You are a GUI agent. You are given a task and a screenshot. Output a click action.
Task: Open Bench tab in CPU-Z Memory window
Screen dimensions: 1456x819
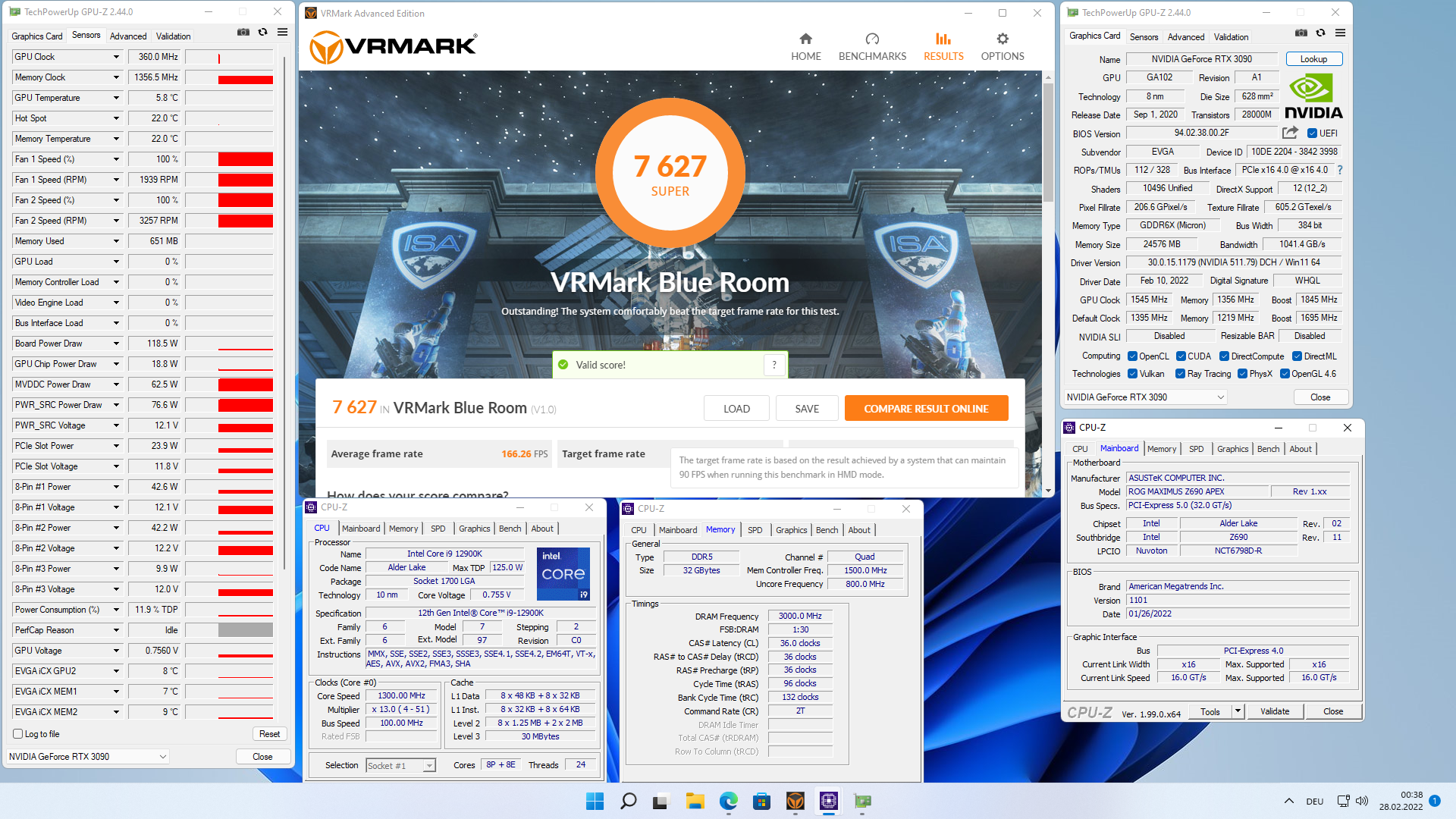[827, 530]
